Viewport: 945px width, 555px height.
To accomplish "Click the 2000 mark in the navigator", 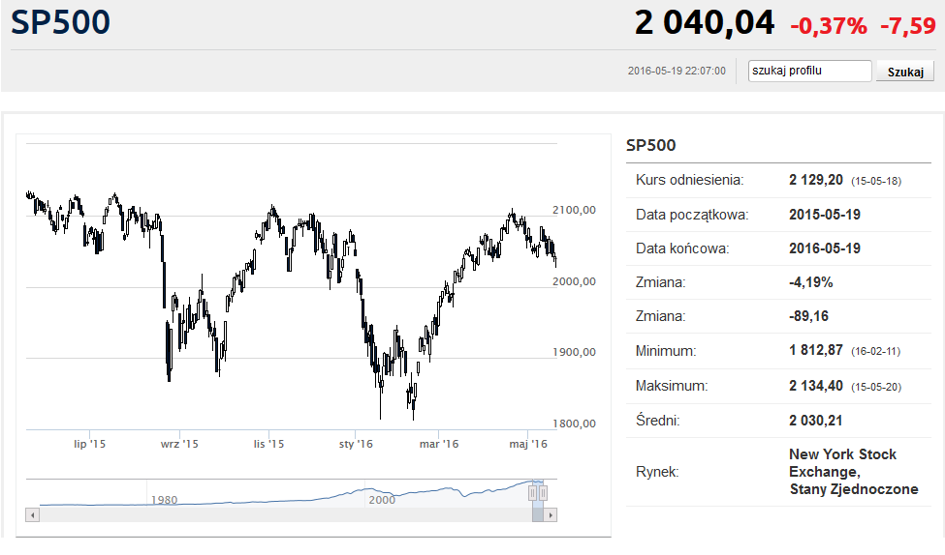I will [x=381, y=499].
